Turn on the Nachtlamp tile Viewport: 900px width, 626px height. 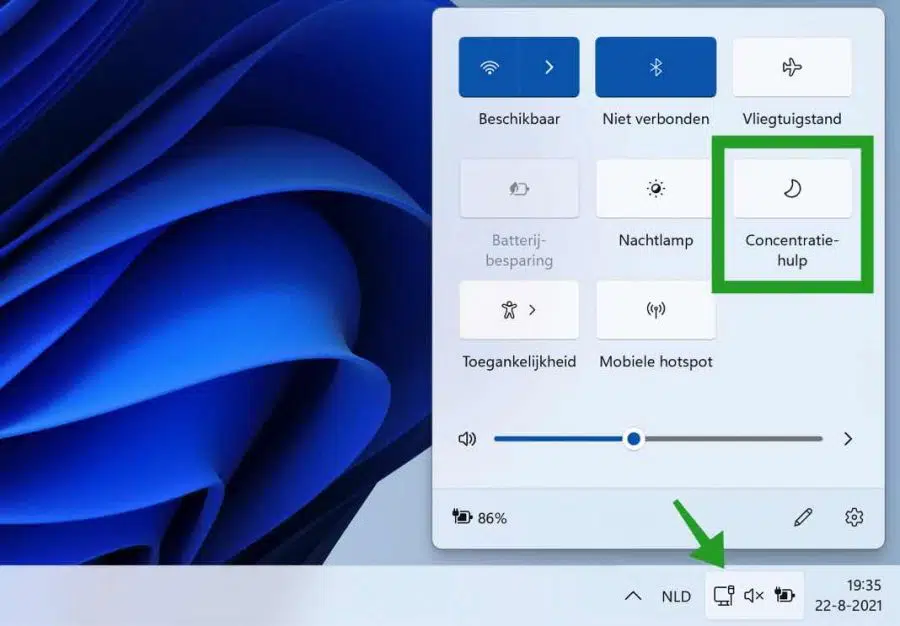(655, 188)
